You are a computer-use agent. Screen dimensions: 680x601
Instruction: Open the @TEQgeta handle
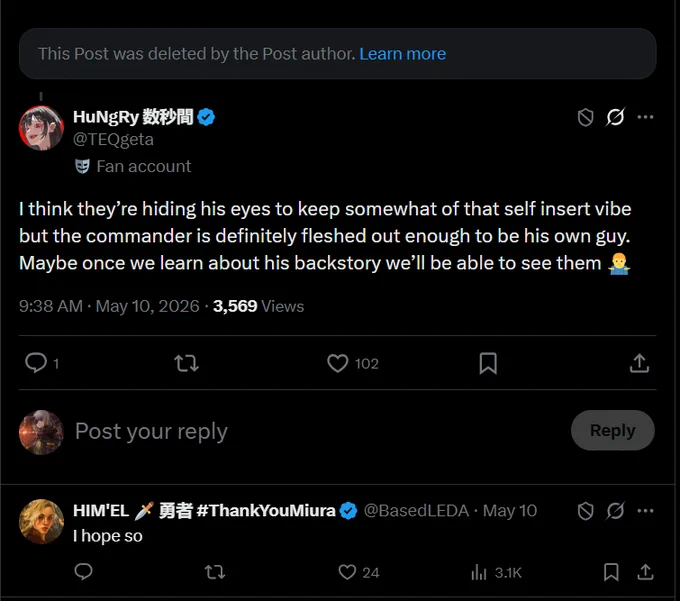113,140
